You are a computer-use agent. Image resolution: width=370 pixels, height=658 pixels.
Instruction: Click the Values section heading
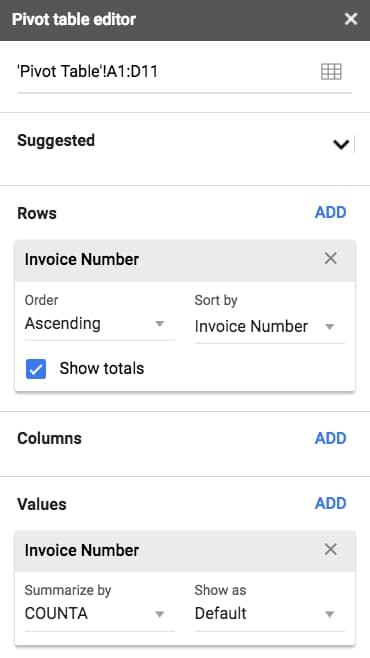click(42, 504)
